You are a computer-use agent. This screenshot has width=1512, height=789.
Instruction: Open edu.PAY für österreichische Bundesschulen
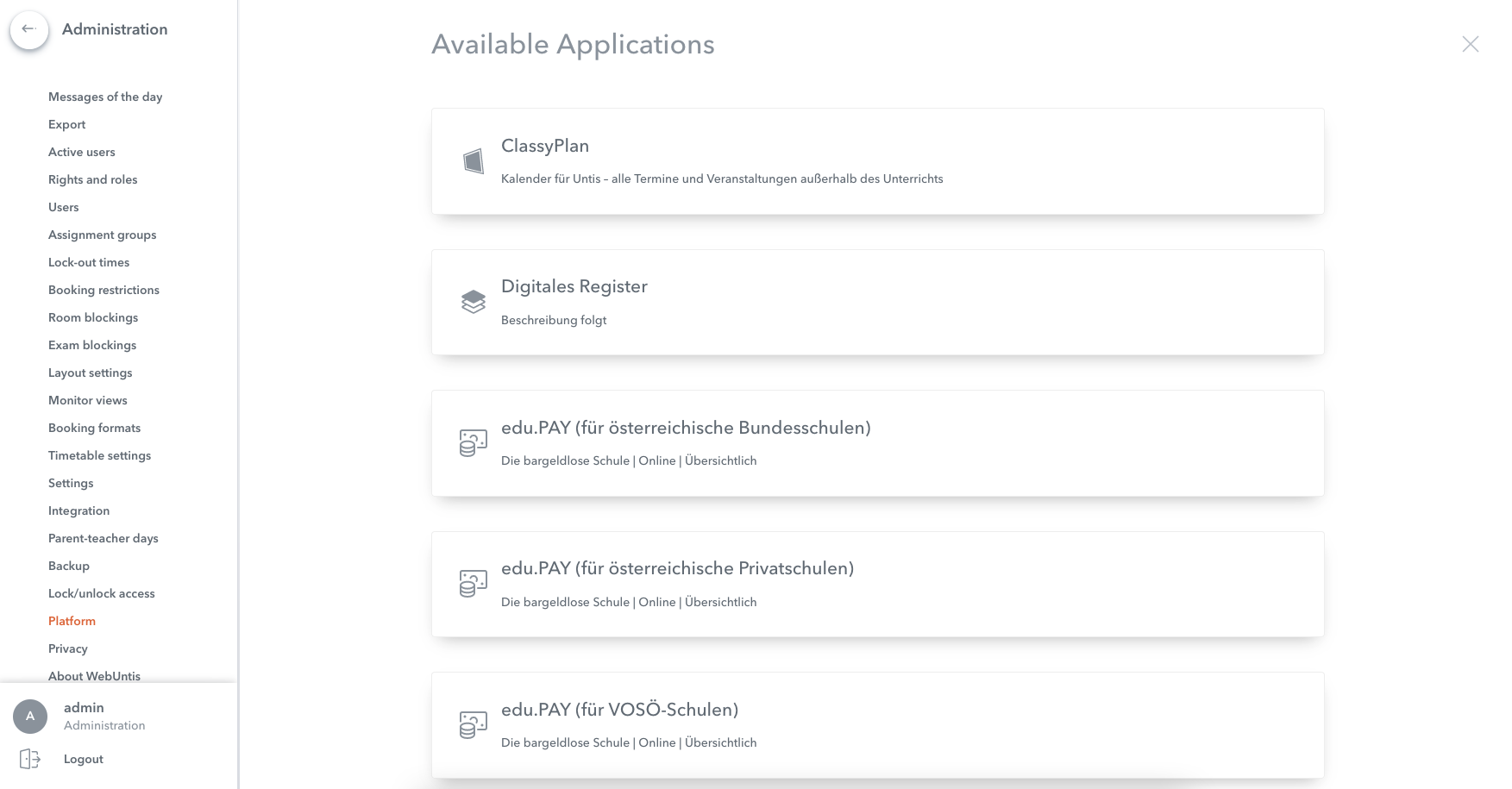tap(686, 428)
